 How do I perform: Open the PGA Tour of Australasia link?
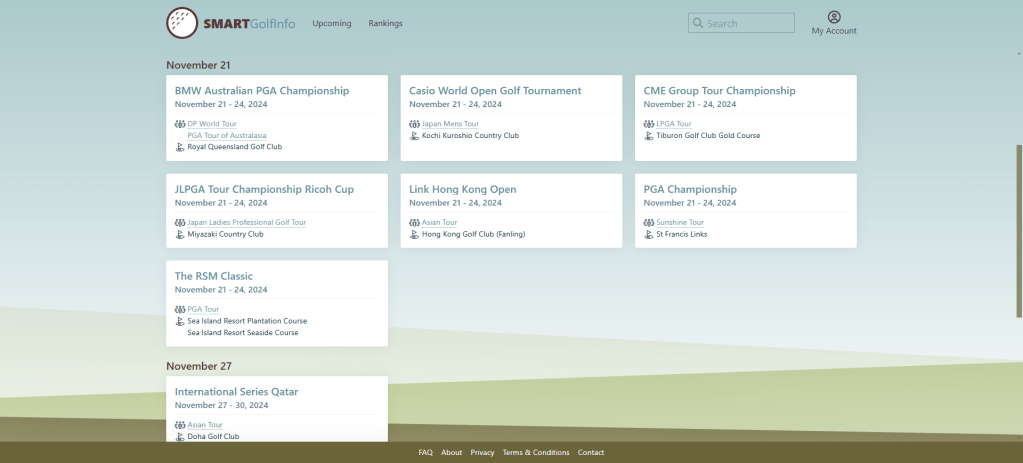point(227,135)
